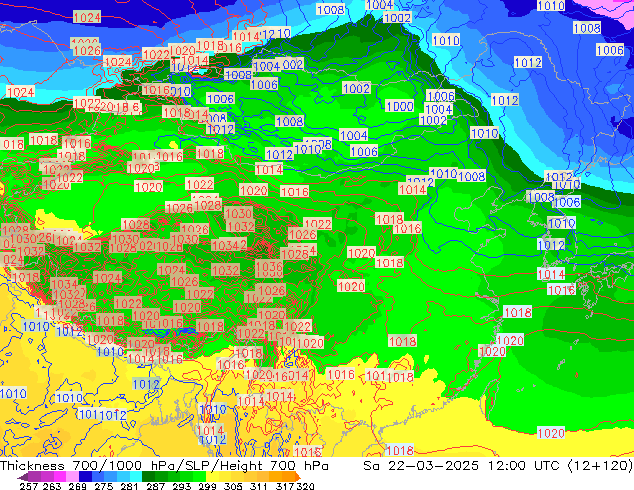The height and width of the screenshot is (490, 634).
Task: Click the bright yellow legend color swatch
Action: tap(212, 477)
